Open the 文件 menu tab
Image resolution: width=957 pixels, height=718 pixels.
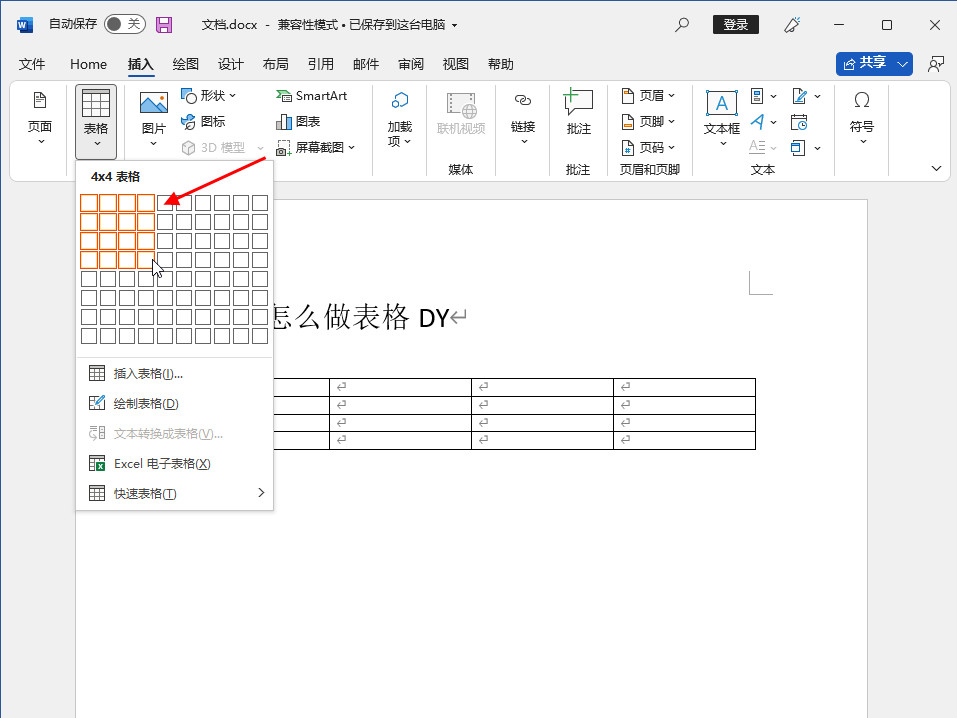(x=32, y=64)
